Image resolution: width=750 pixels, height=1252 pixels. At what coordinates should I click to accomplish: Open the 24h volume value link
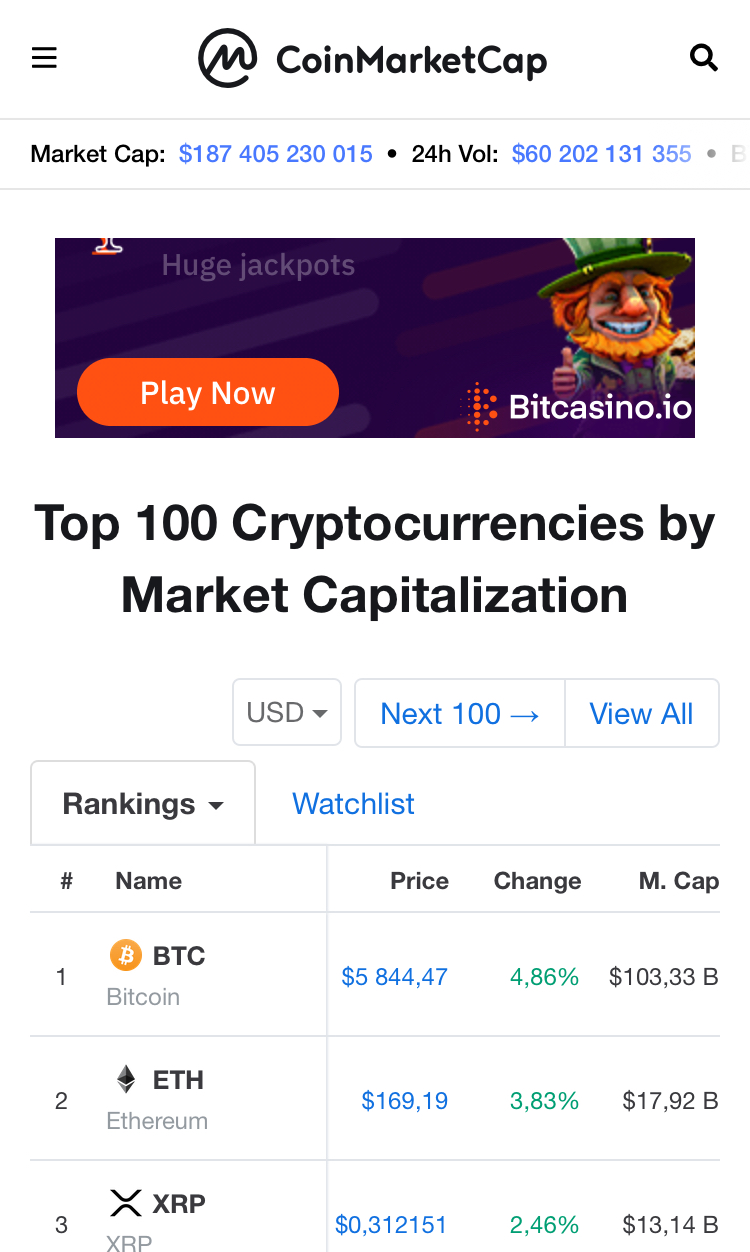[x=601, y=154]
